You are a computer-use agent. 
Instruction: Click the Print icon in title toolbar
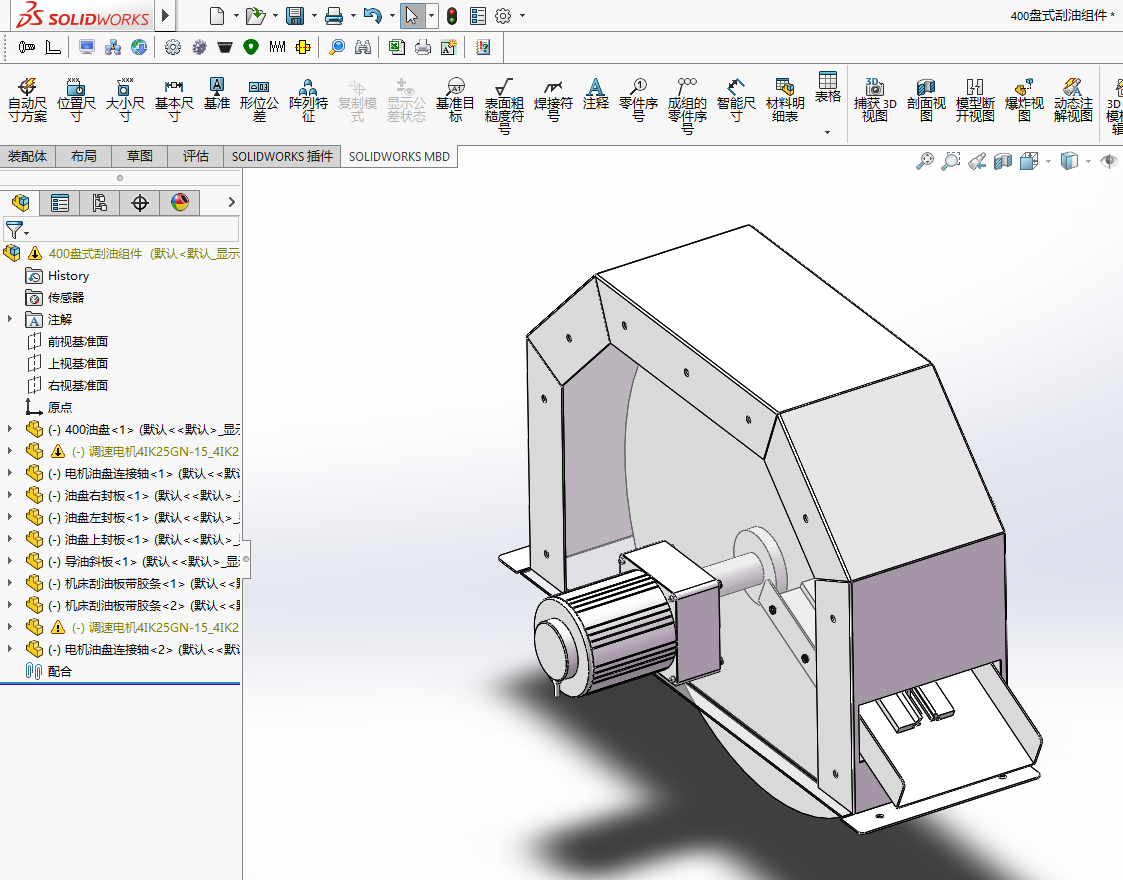[334, 16]
